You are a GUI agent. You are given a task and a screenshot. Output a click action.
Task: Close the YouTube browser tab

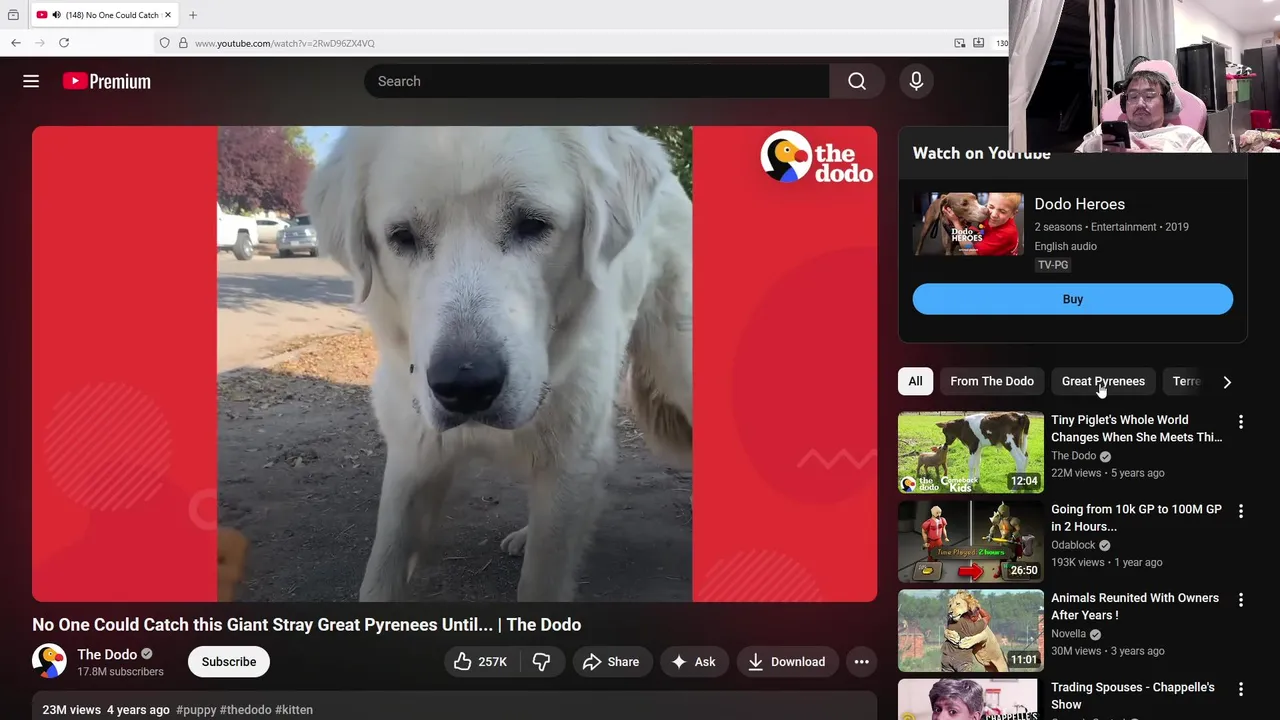[168, 15]
